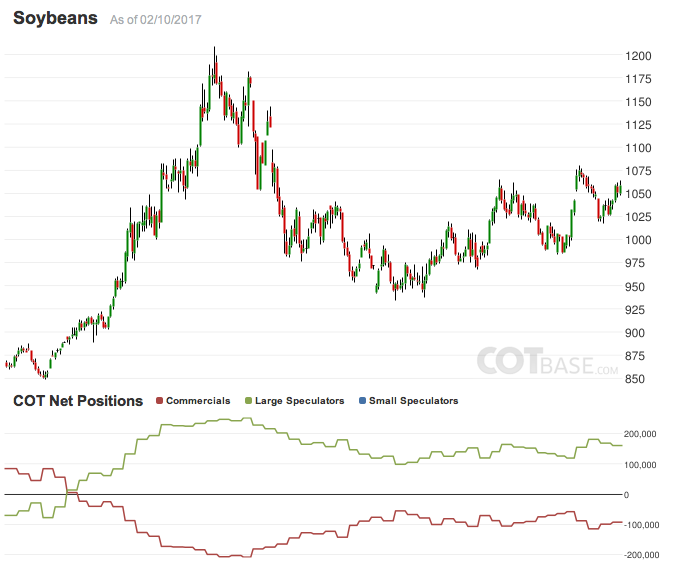Screen dimensions: 684x564
Task: Click the 'As of 02/10/2017' date text
Action: 156,20
